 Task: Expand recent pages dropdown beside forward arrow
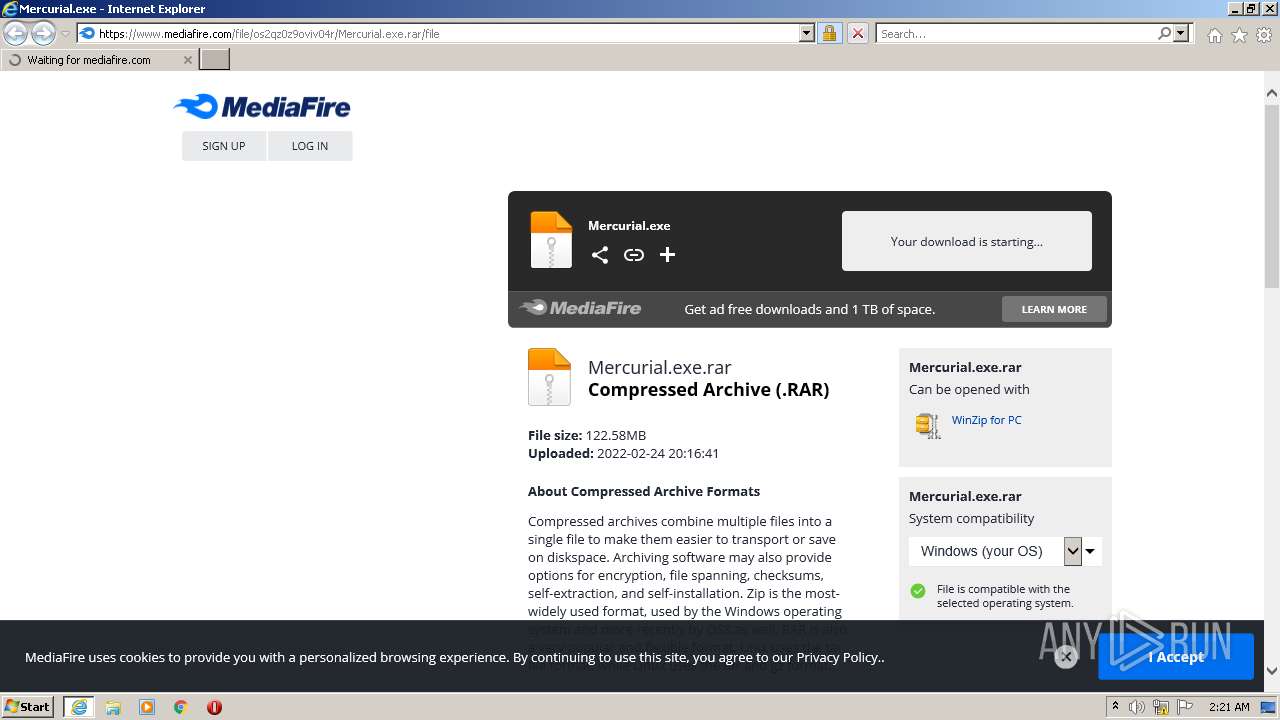(65, 33)
